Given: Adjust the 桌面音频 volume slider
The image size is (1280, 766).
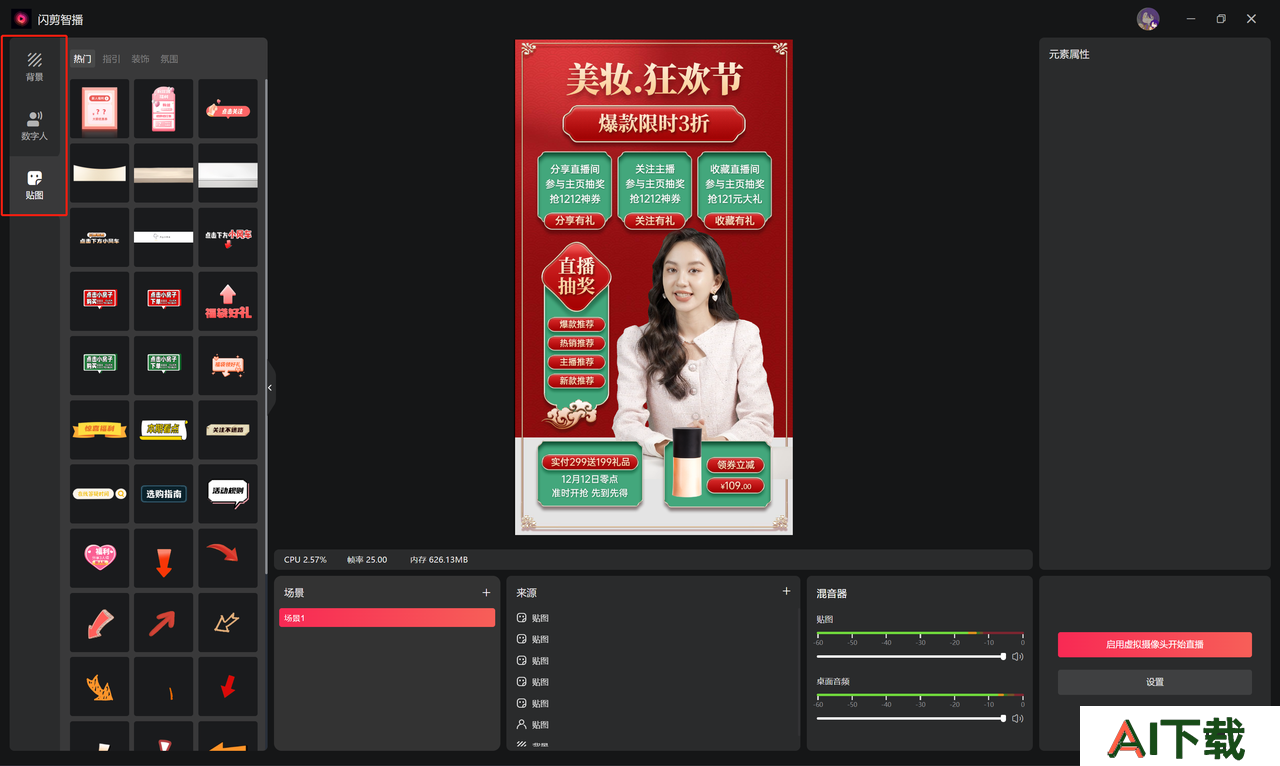Looking at the screenshot, I should point(910,719).
